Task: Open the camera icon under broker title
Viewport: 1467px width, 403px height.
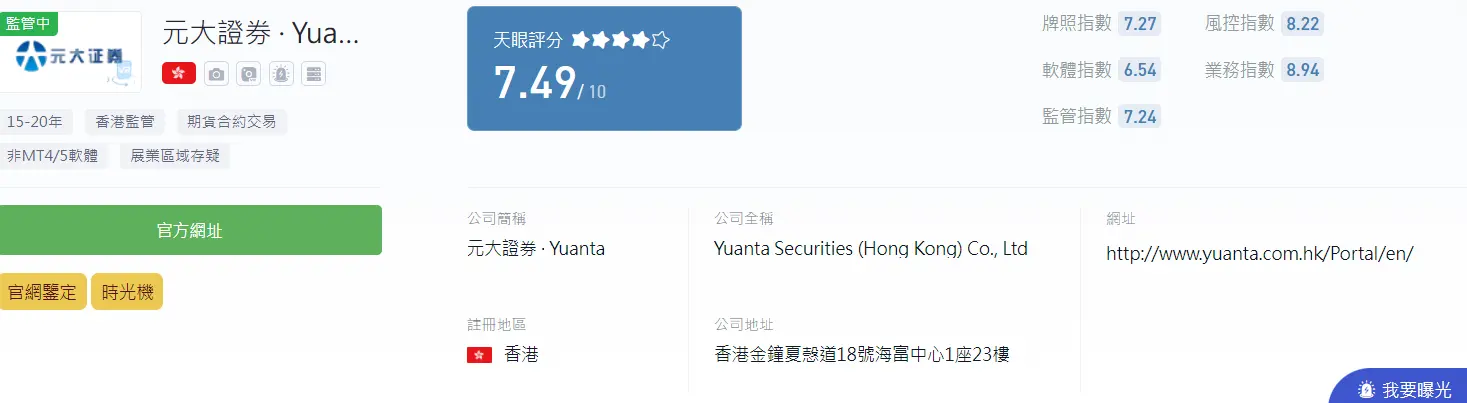Action: [x=215, y=73]
